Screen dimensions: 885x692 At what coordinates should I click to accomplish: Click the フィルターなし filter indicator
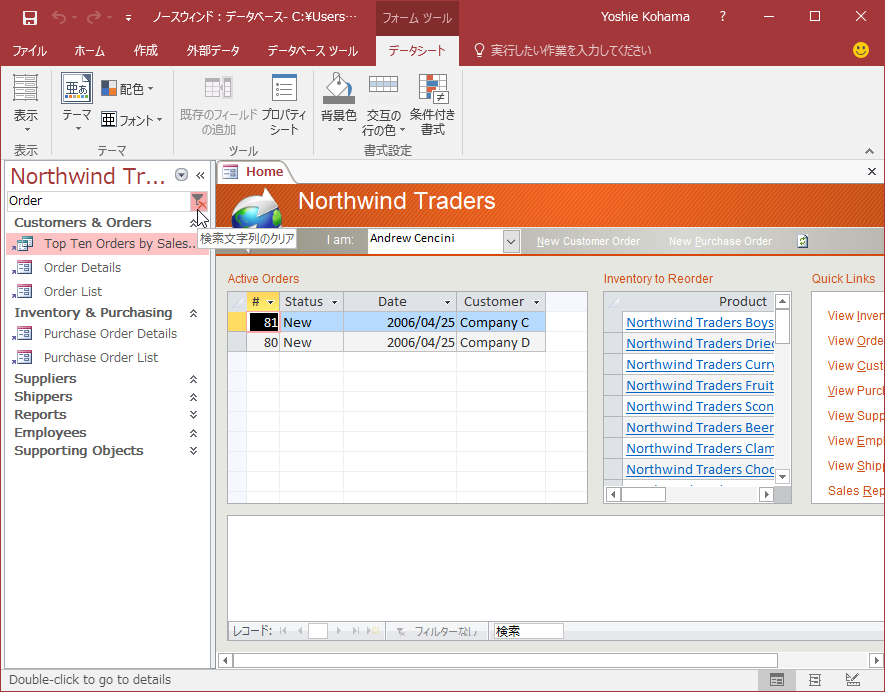point(438,632)
